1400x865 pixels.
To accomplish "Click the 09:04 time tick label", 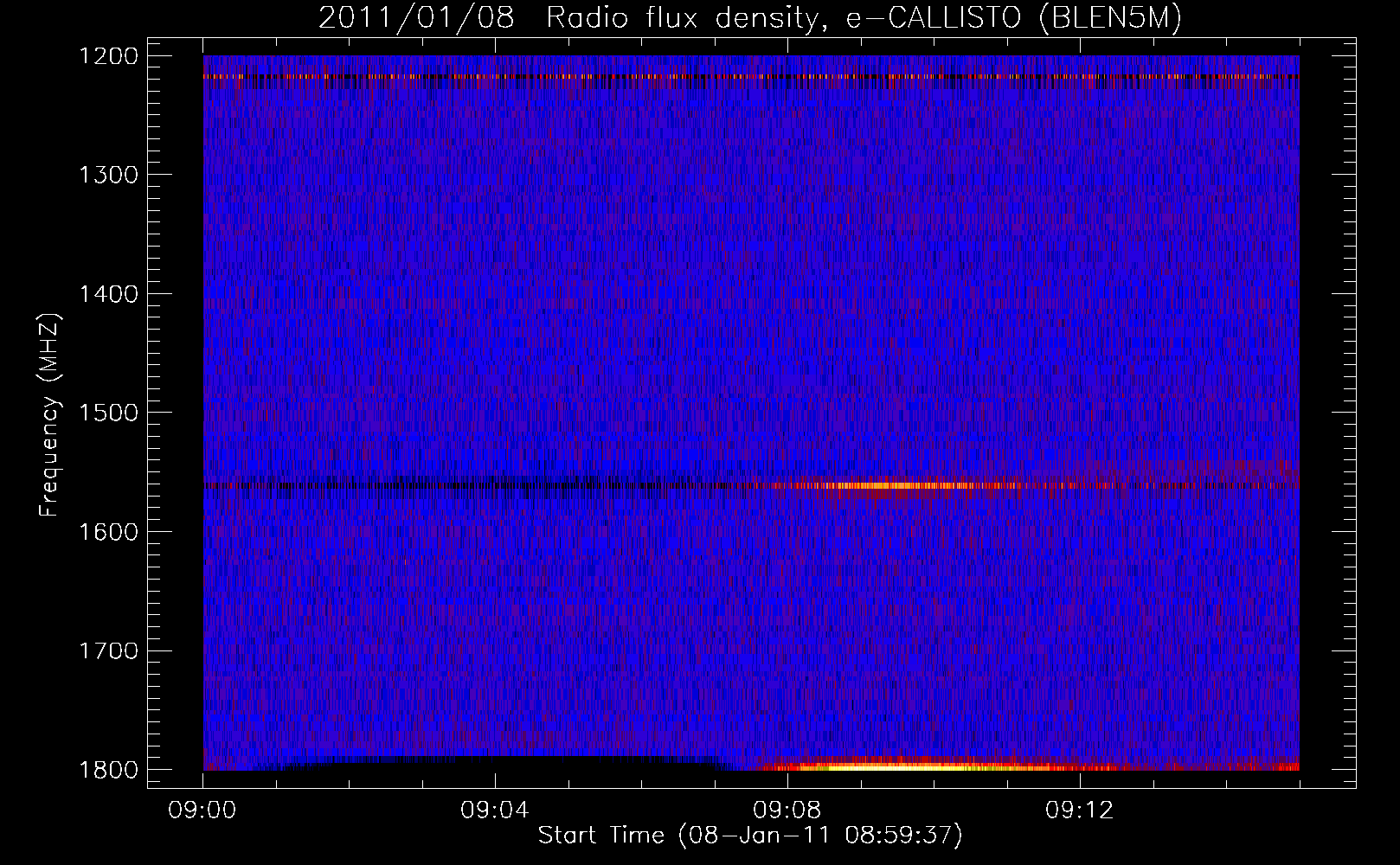I will pyautogui.click(x=495, y=811).
